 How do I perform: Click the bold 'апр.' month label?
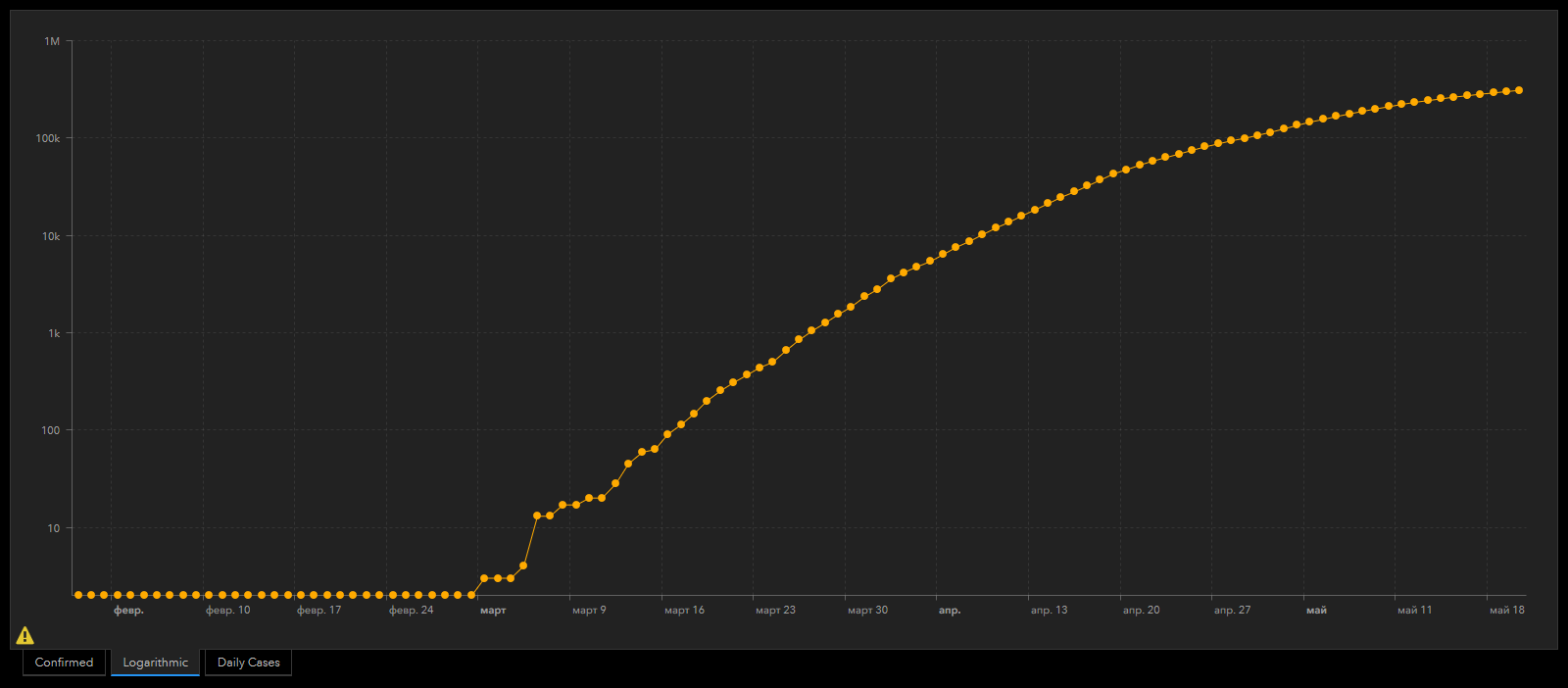pos(950,610)
